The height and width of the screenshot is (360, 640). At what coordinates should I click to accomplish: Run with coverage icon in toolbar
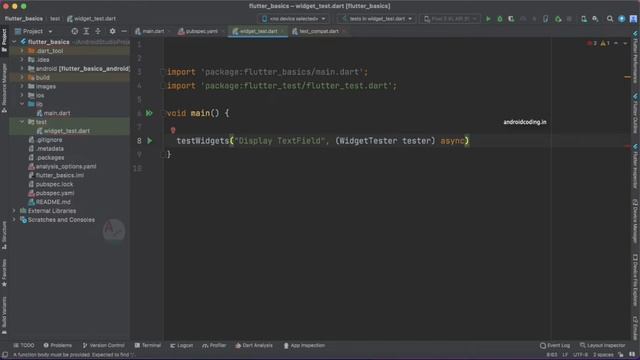511,19
